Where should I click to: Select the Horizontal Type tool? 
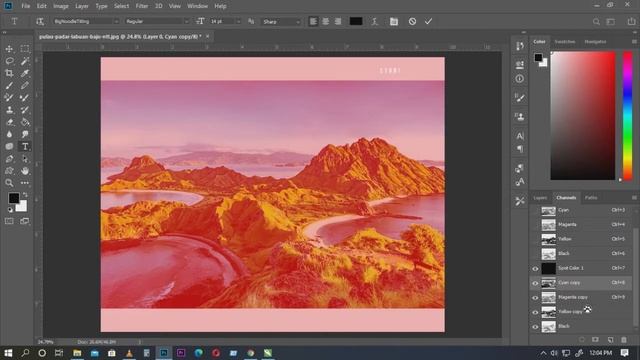coord(25,147)
